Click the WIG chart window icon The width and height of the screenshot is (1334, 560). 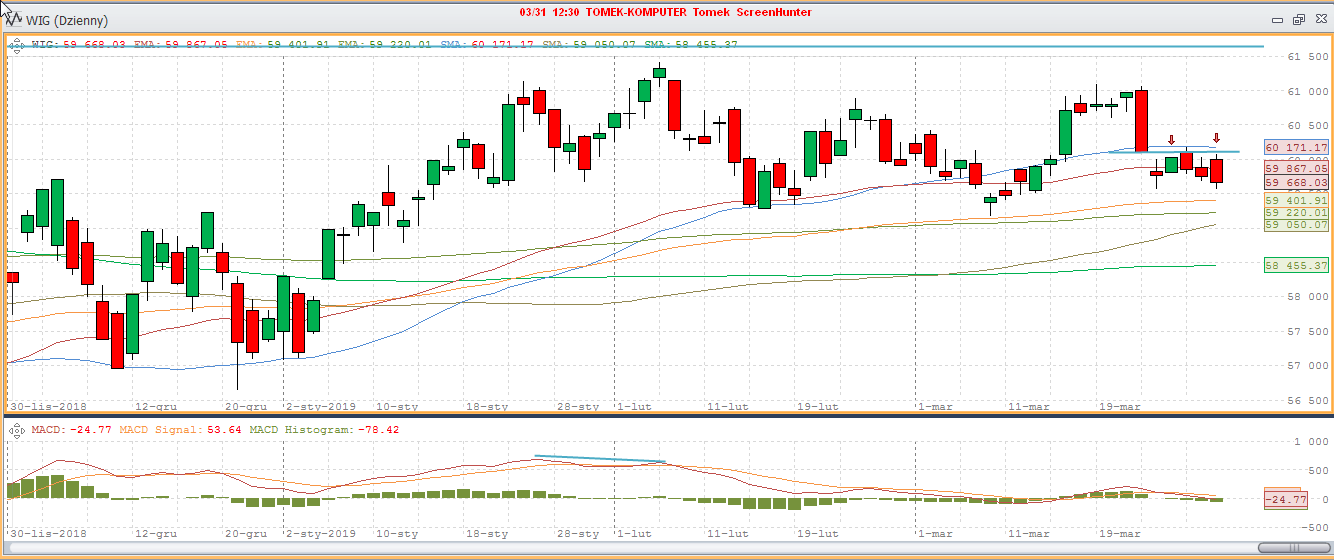coord(12,20)
